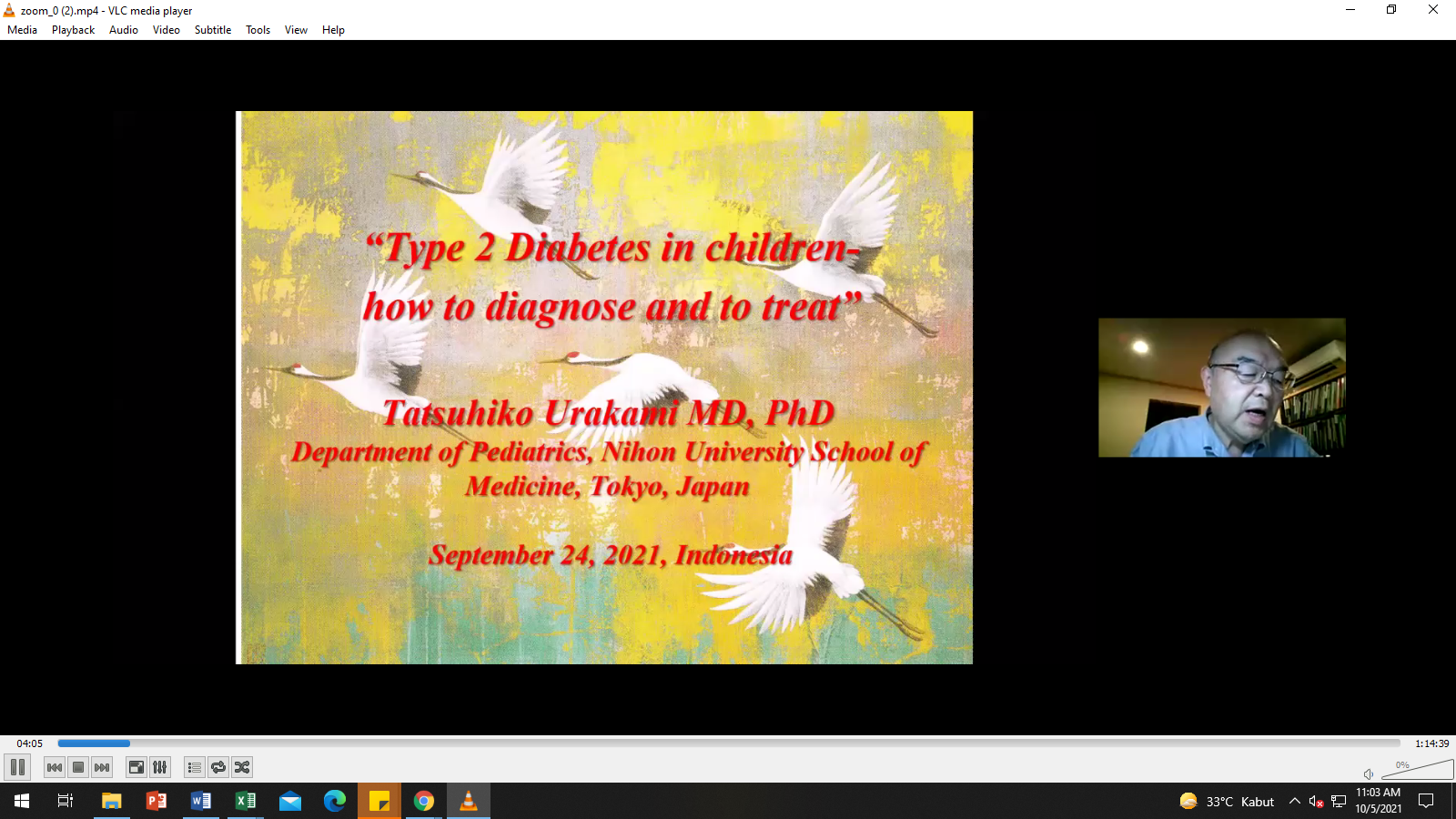The image size is (1456, 819).
Task: Expand the Tools menu
Action: click(x=258, y=30)
